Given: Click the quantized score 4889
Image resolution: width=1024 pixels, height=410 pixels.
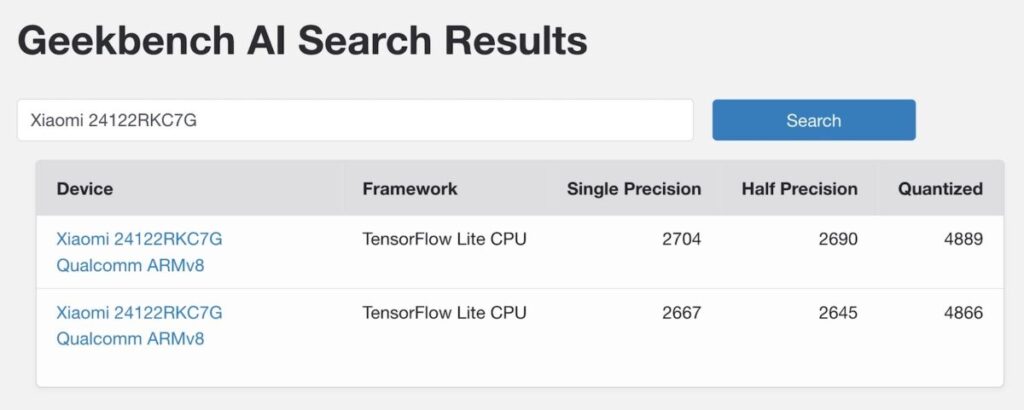Looking at the screenshot, I should (963, 239).
